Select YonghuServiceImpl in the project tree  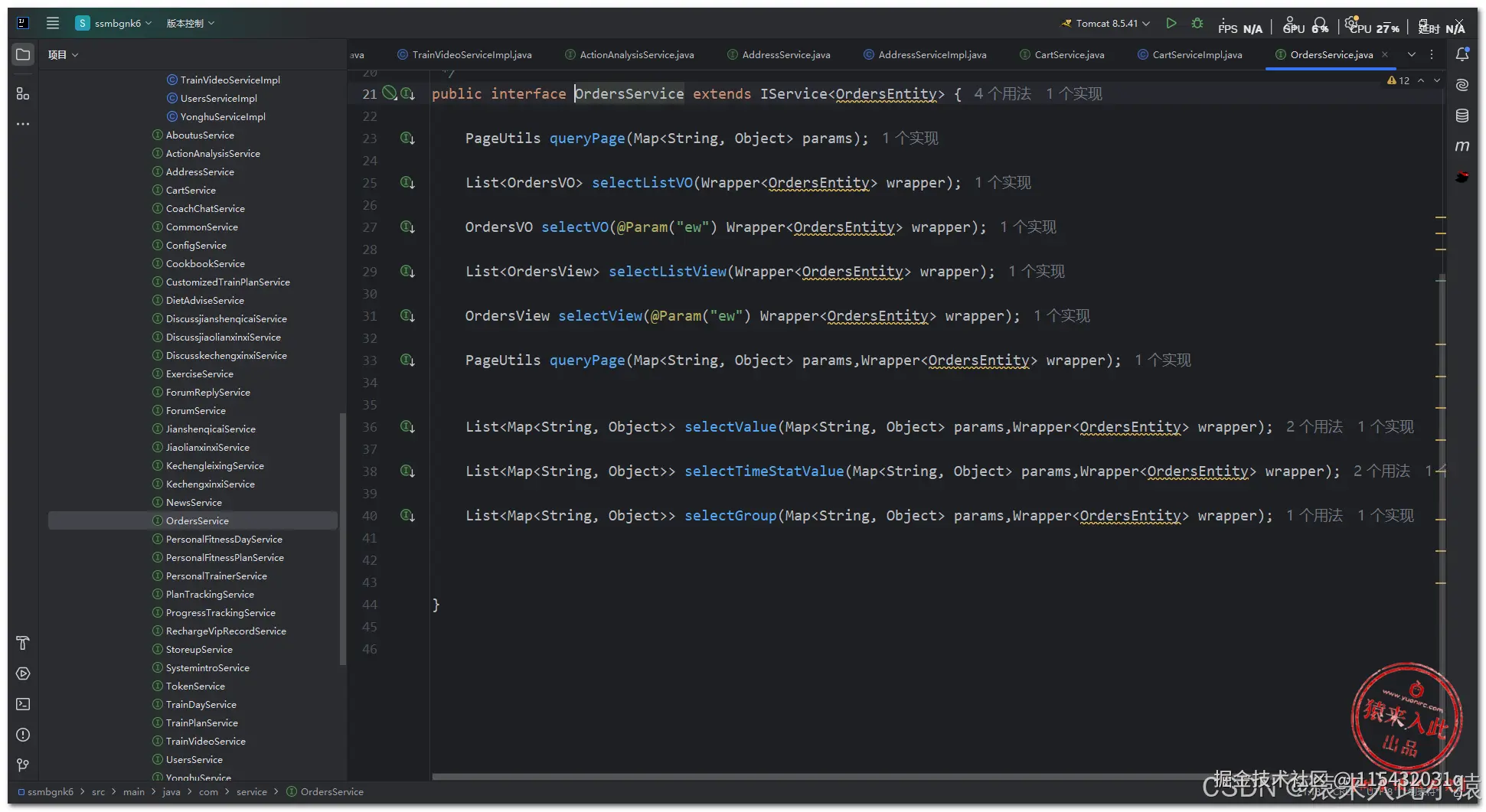(x=223, y=116)
